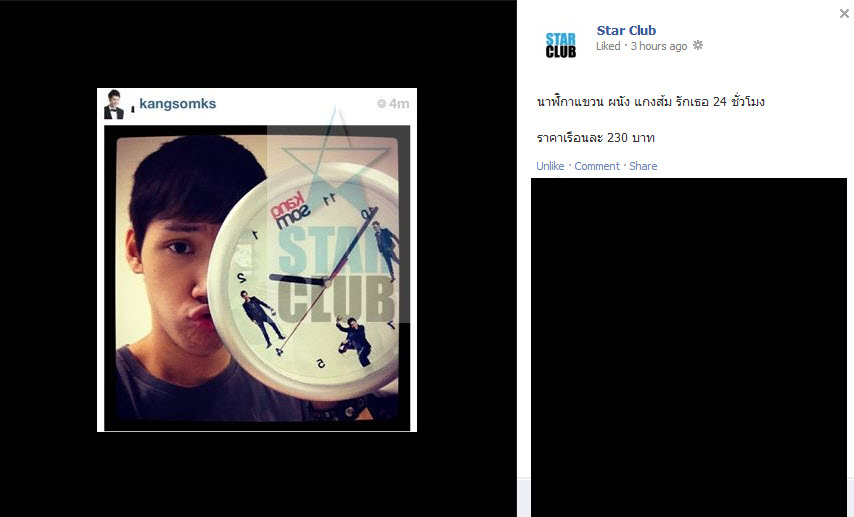Click the kangsom logo on the clock face
Screen dimensions: 854x517
289,211
